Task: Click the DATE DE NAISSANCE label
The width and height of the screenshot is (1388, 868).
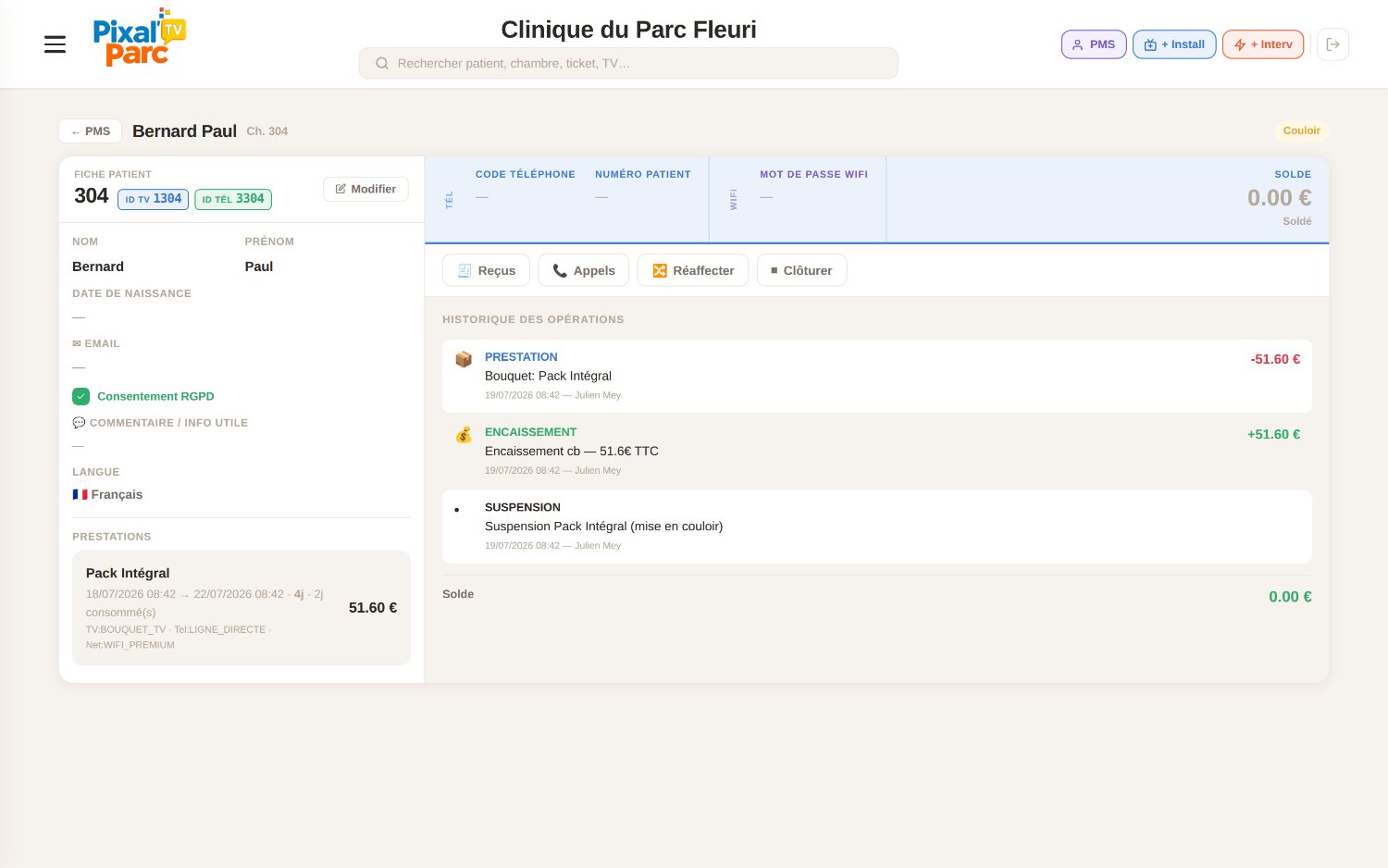Action: point(131,293)
